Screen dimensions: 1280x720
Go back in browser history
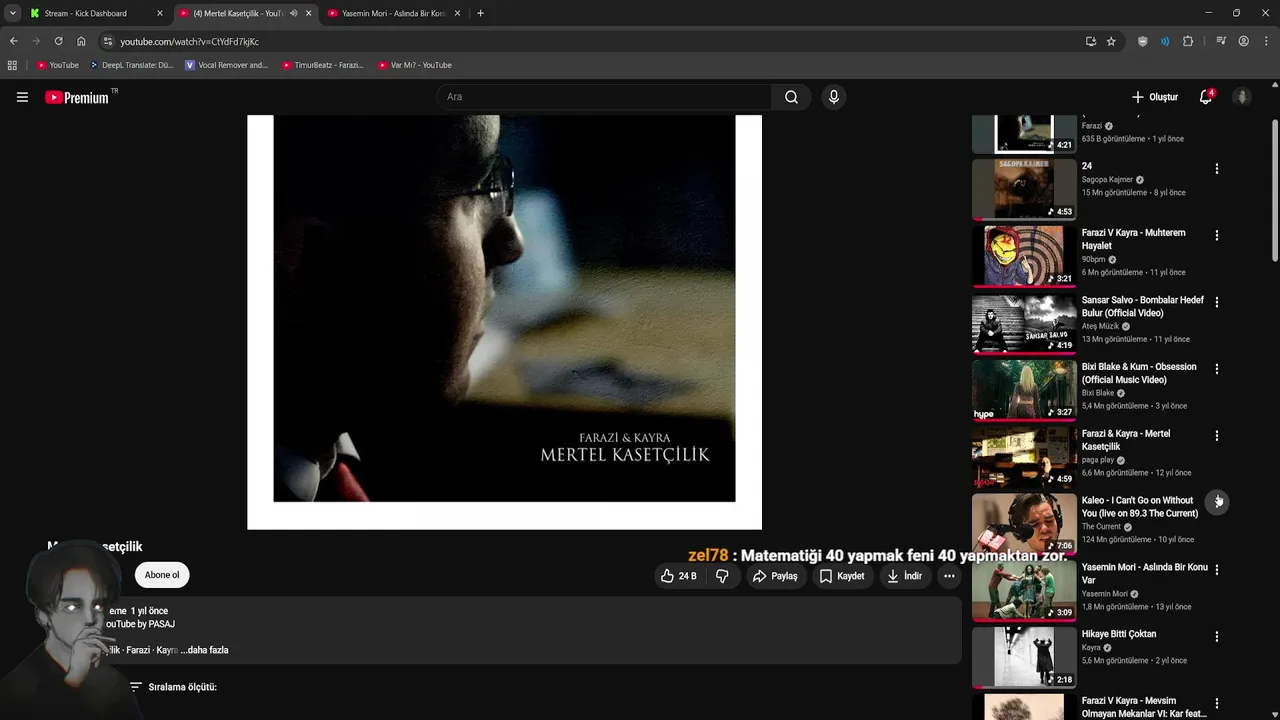[x=13, y=41]
